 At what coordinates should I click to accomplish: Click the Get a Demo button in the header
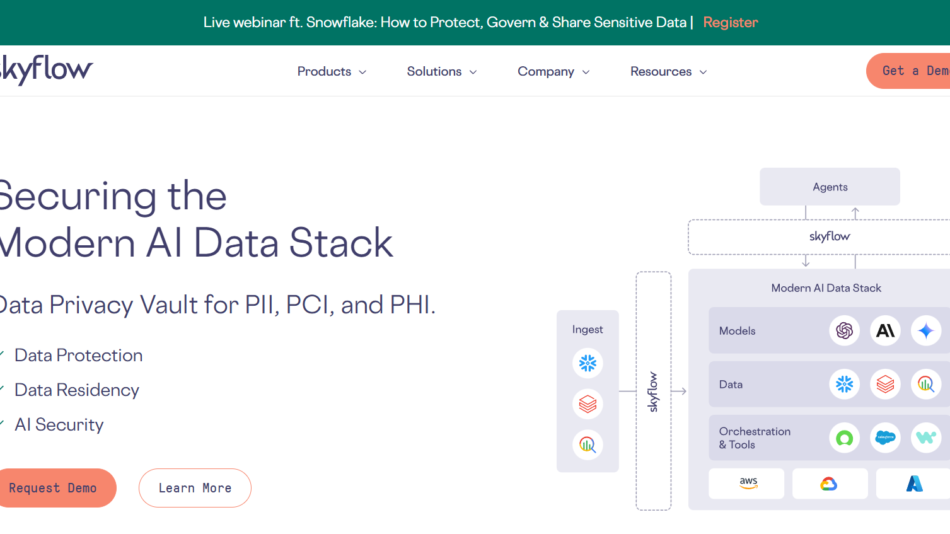pyautogui.click(x=912, y=71)
